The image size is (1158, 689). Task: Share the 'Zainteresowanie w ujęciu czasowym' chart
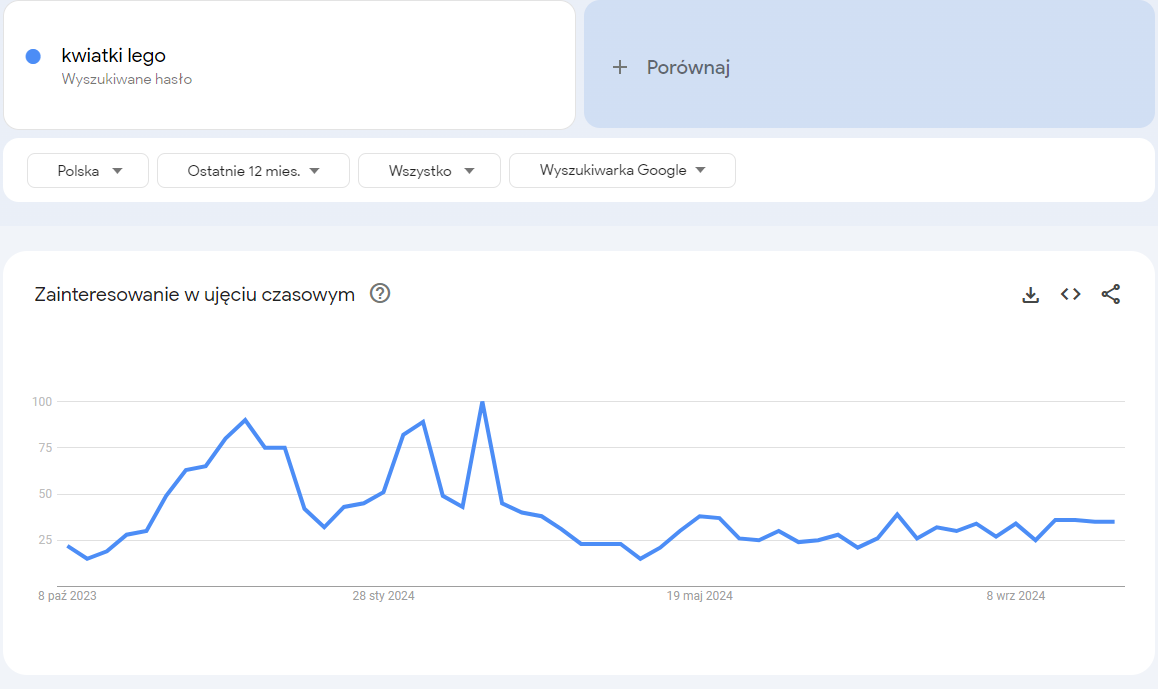pos(1110,294)
